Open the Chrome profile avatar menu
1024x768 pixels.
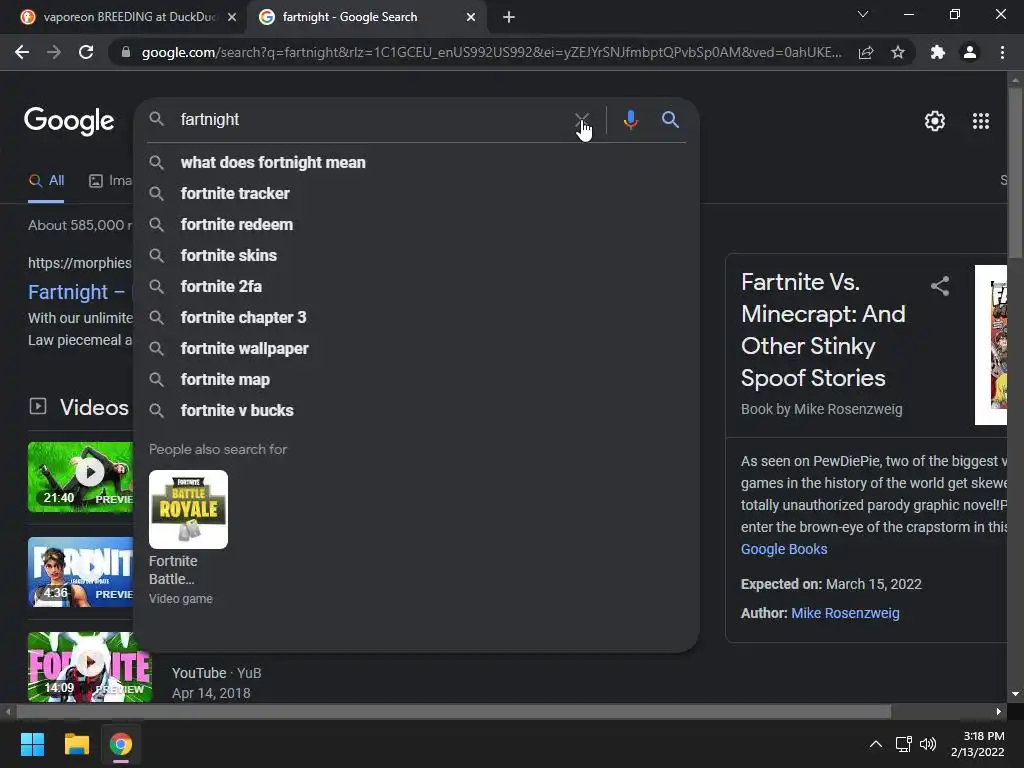click(970, 52)
